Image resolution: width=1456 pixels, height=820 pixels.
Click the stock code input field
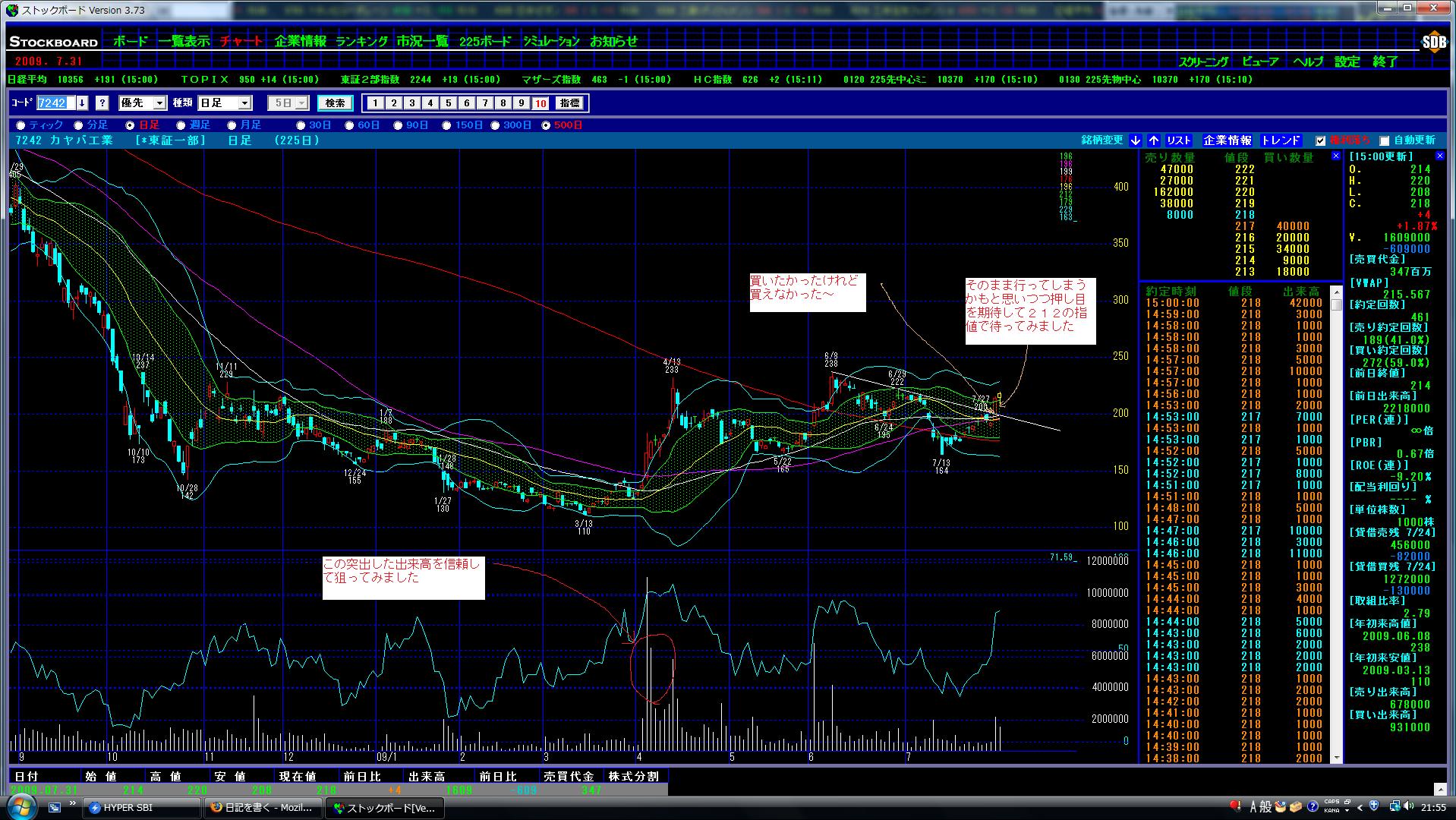(55, 103)
